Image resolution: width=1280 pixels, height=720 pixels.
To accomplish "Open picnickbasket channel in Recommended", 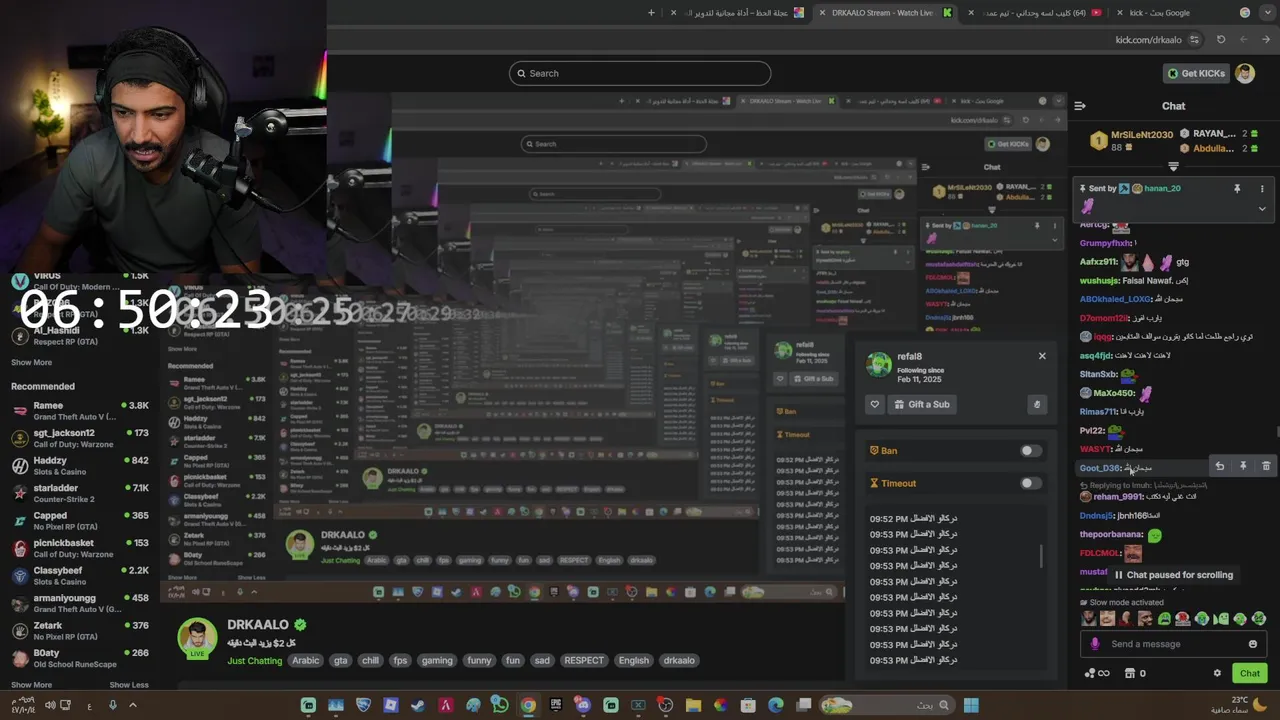I will (80, 548).
